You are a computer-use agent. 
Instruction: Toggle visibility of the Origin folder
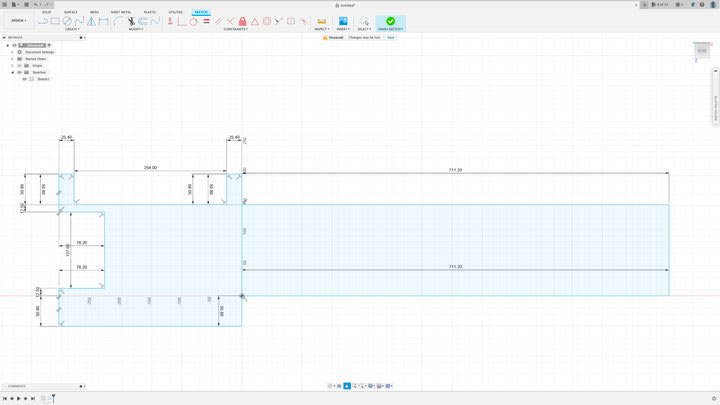pyautogui.click(x=20, y=66)
